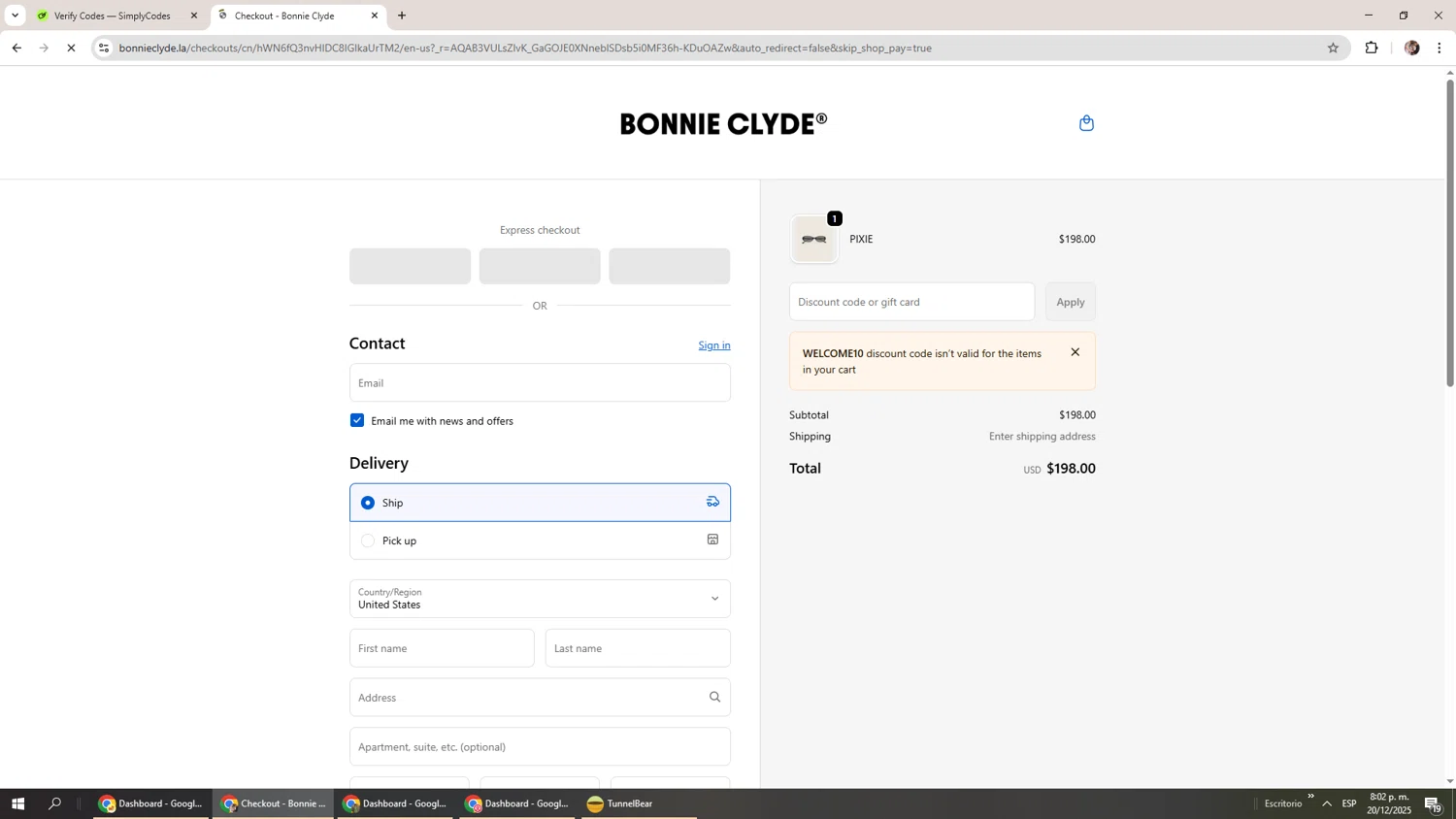Open the Chrome three-dot menu
This screenshot has width=1456, height=819.
coord(1439,48)
